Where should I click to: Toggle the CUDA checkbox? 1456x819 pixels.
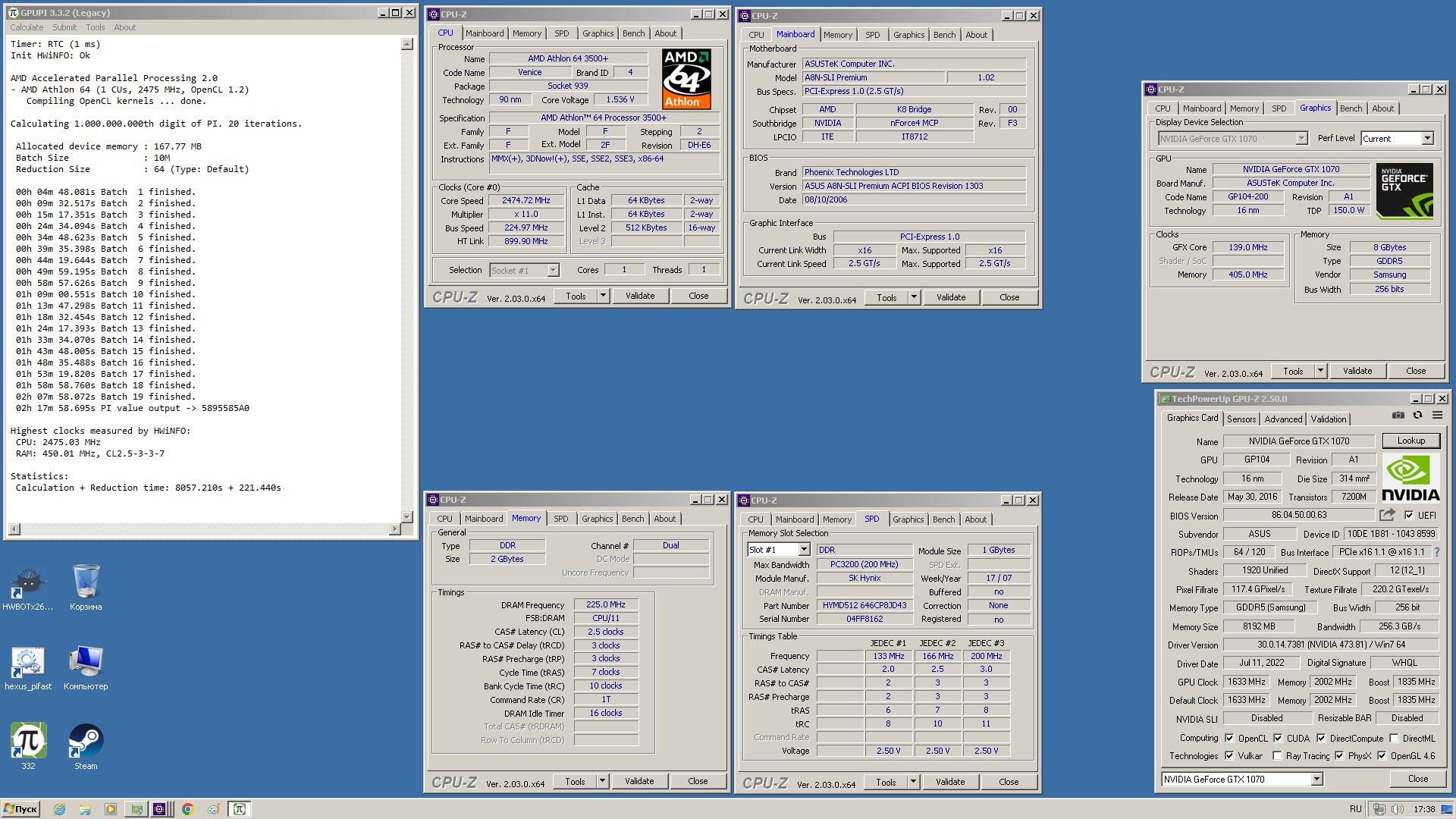(1278, 738)
